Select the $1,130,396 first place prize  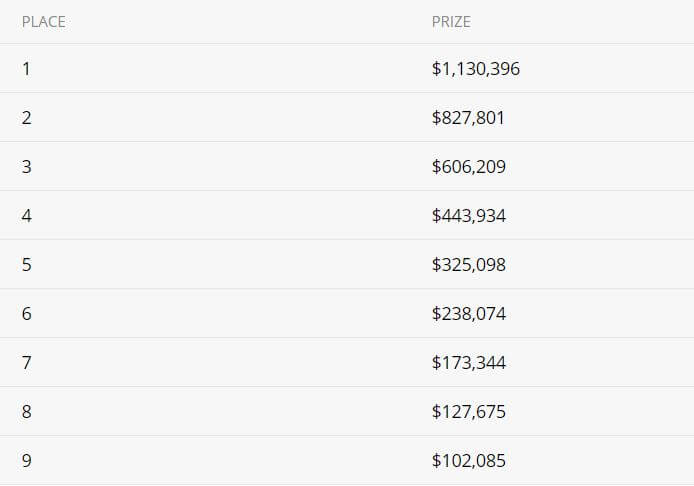coord(476,69)
